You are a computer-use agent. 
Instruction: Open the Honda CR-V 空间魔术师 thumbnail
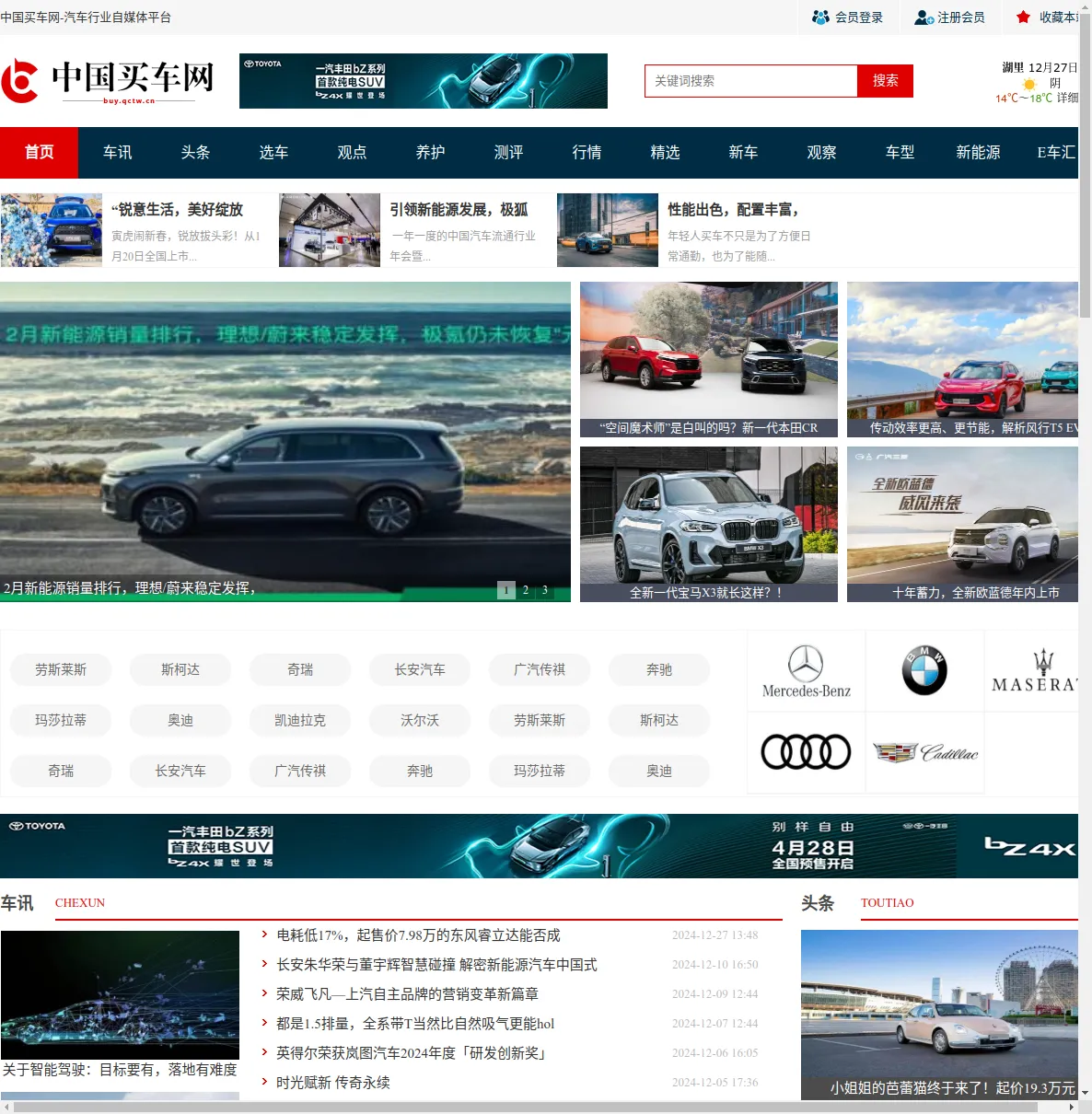coord(709,359)
